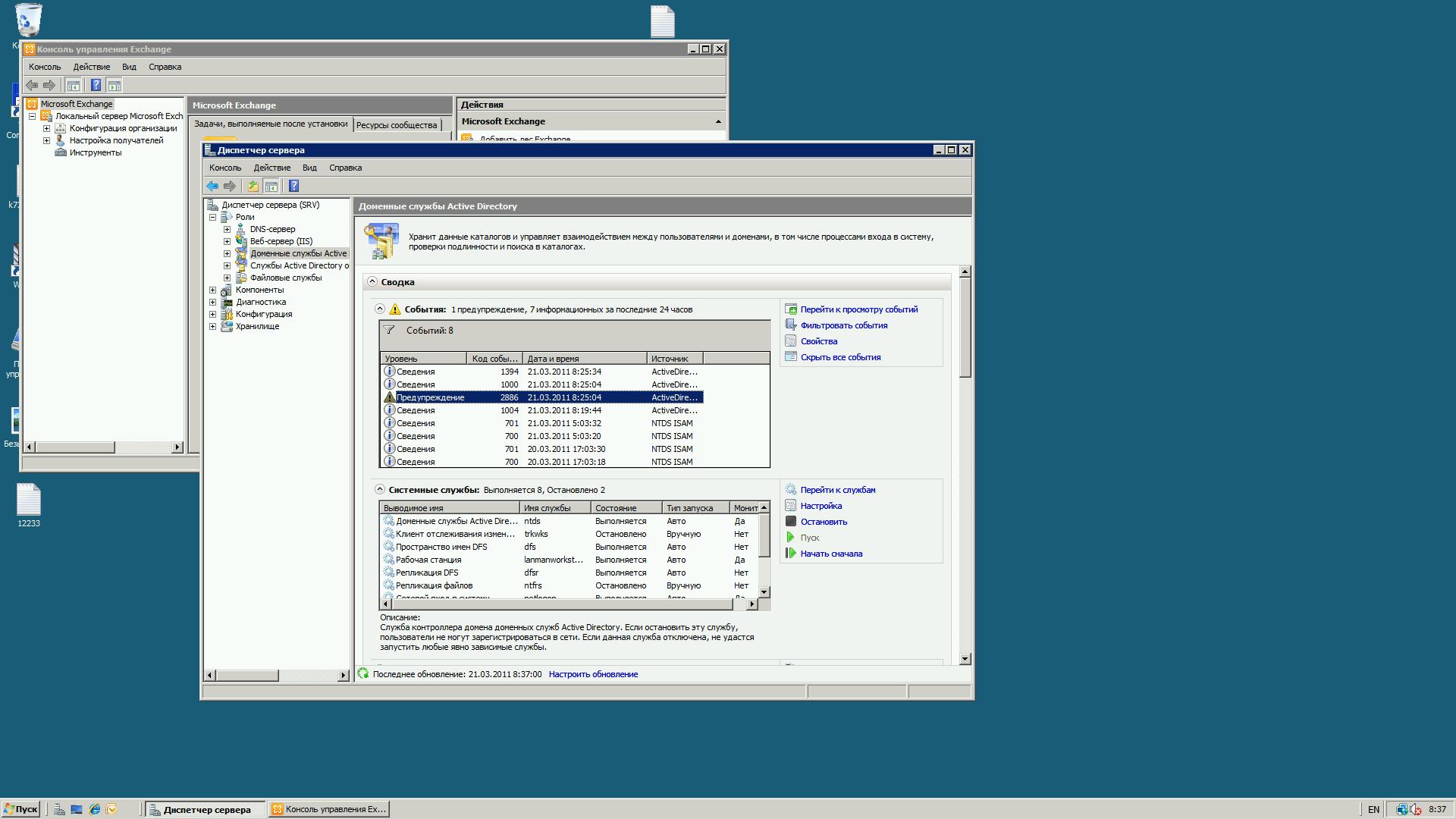
Task: Expand Конфигурация организации in Exchange tree
Action: click(46, 128)
